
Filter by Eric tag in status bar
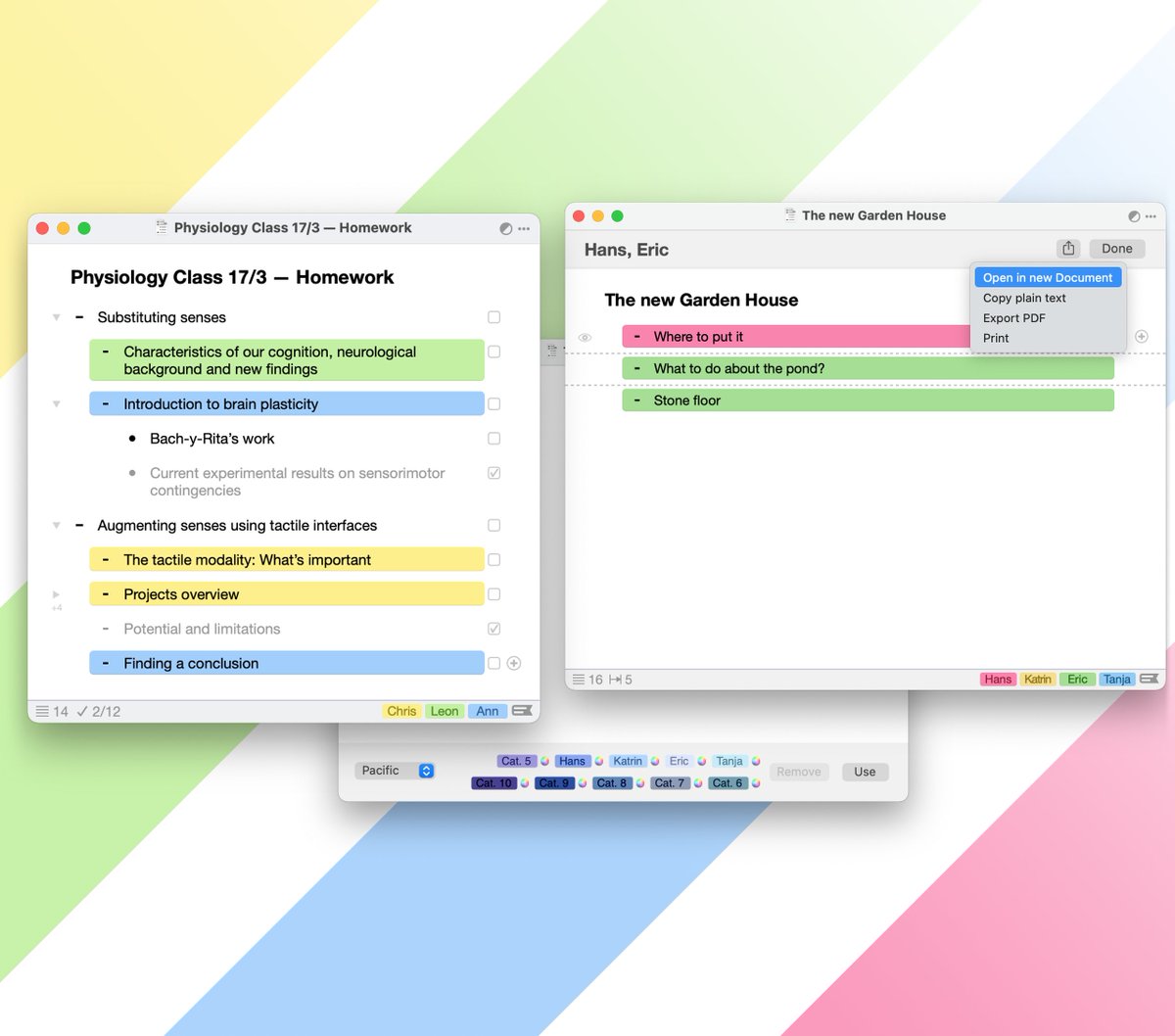(1077, 679)
